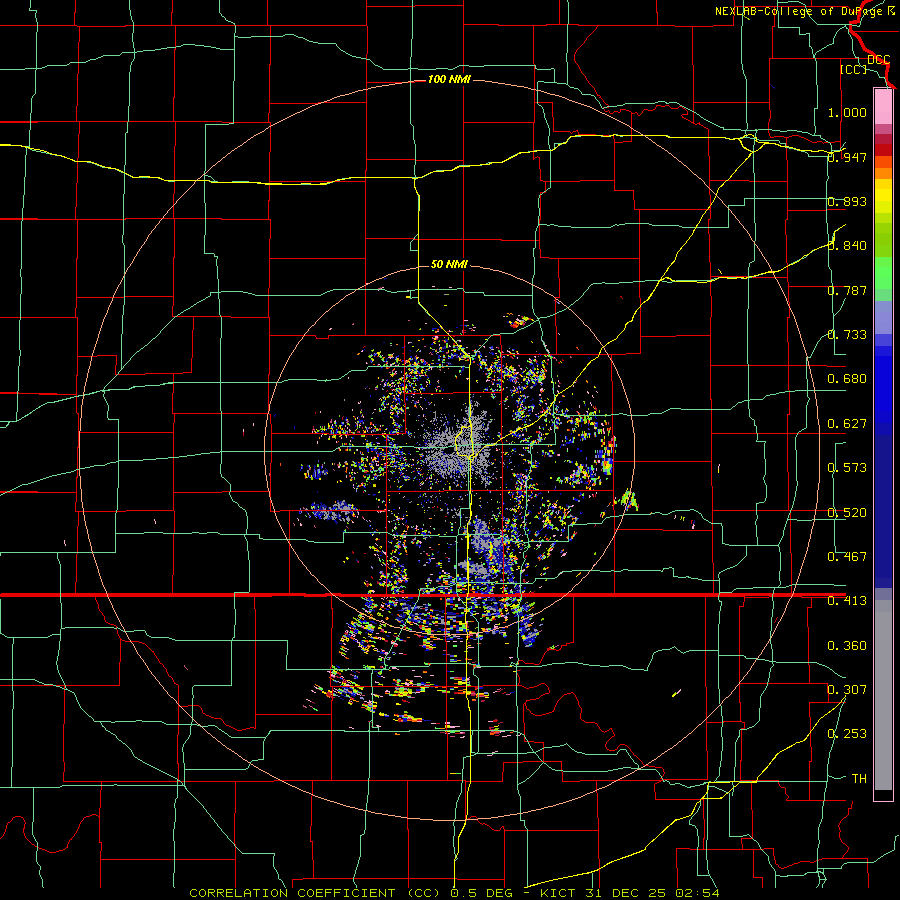Click the "DCC" label above the color scale
900x900 pixels.
pos(878,60)
